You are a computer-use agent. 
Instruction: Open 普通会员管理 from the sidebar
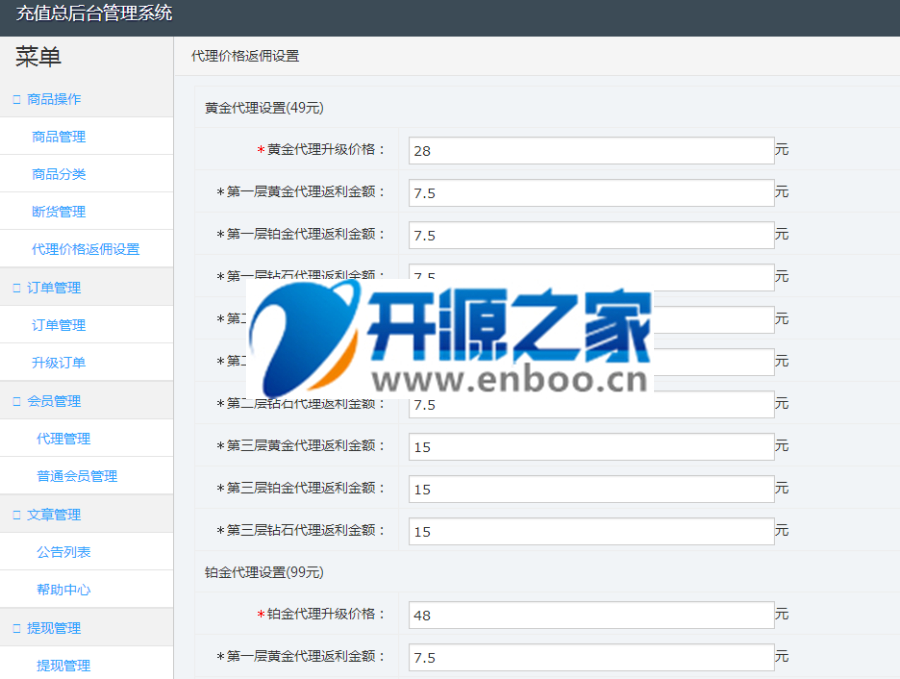(x=77, y=476)
